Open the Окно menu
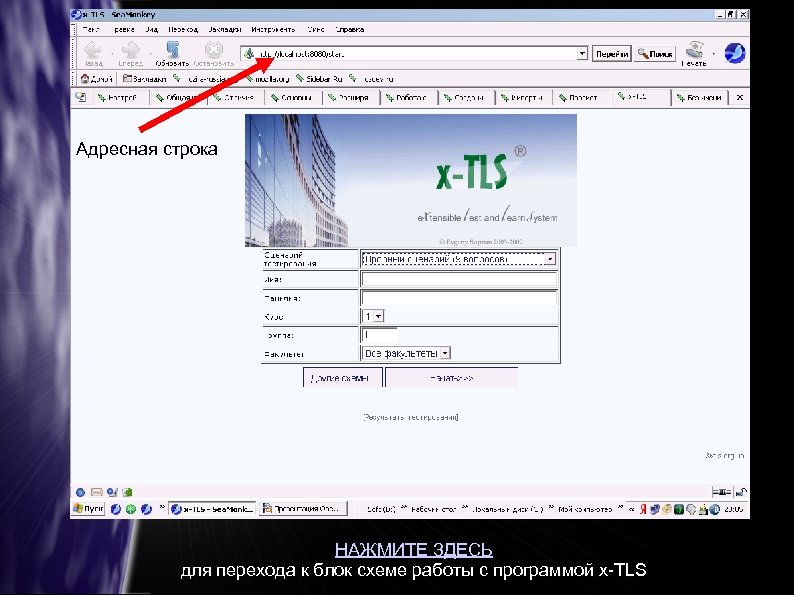The image size is (794, 595). pyautogui.click(x=315, y=29)
